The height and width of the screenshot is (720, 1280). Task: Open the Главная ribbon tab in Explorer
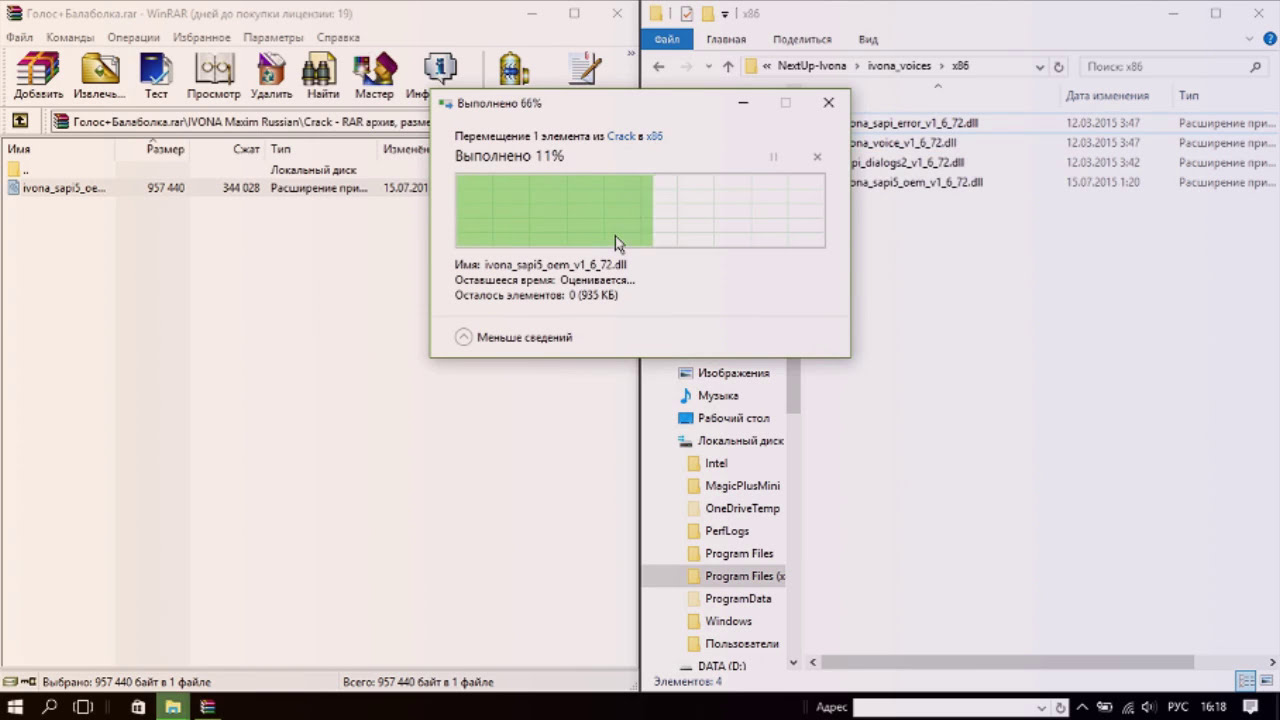click(726, 39)
